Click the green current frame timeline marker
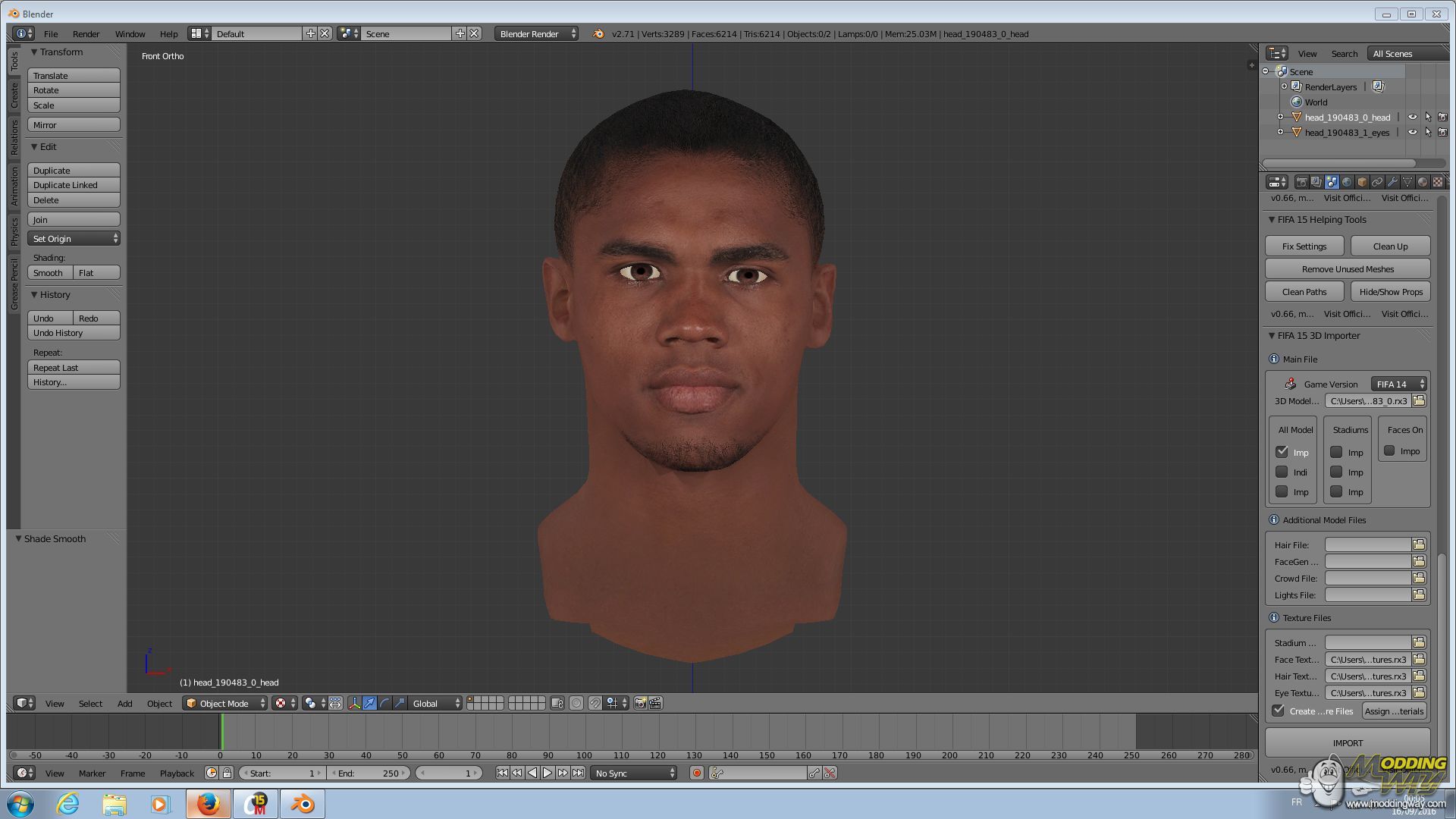This screenshot has height=819, width=1456. (222, 731)
